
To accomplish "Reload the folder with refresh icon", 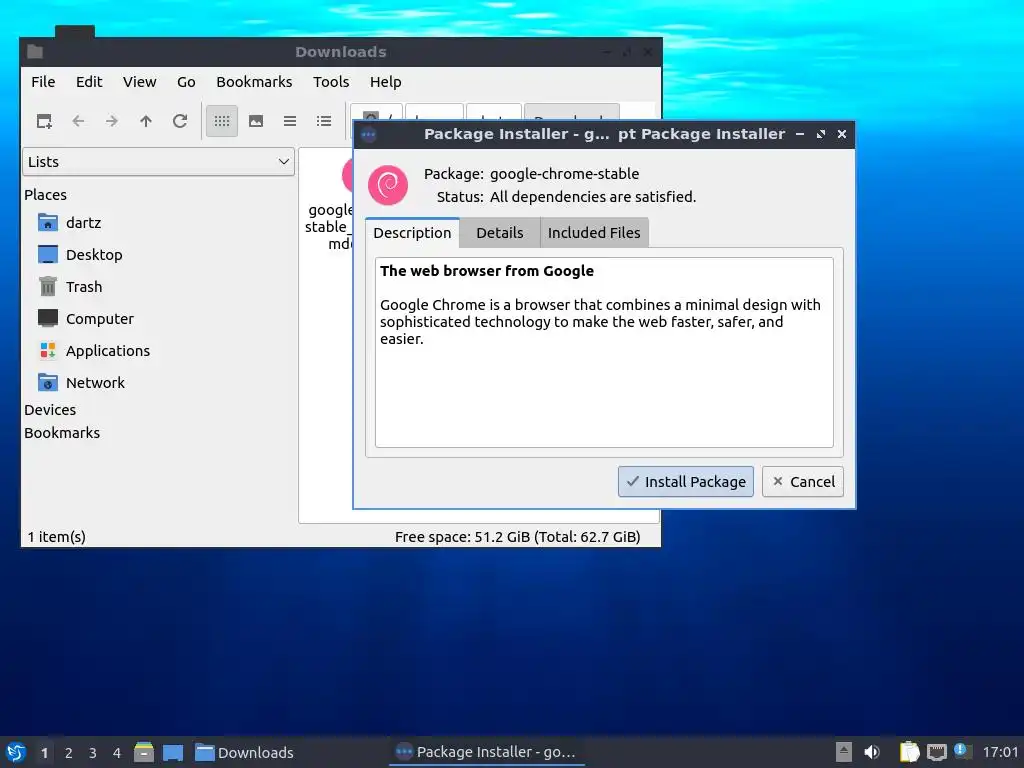I will [x=180, y=121].
